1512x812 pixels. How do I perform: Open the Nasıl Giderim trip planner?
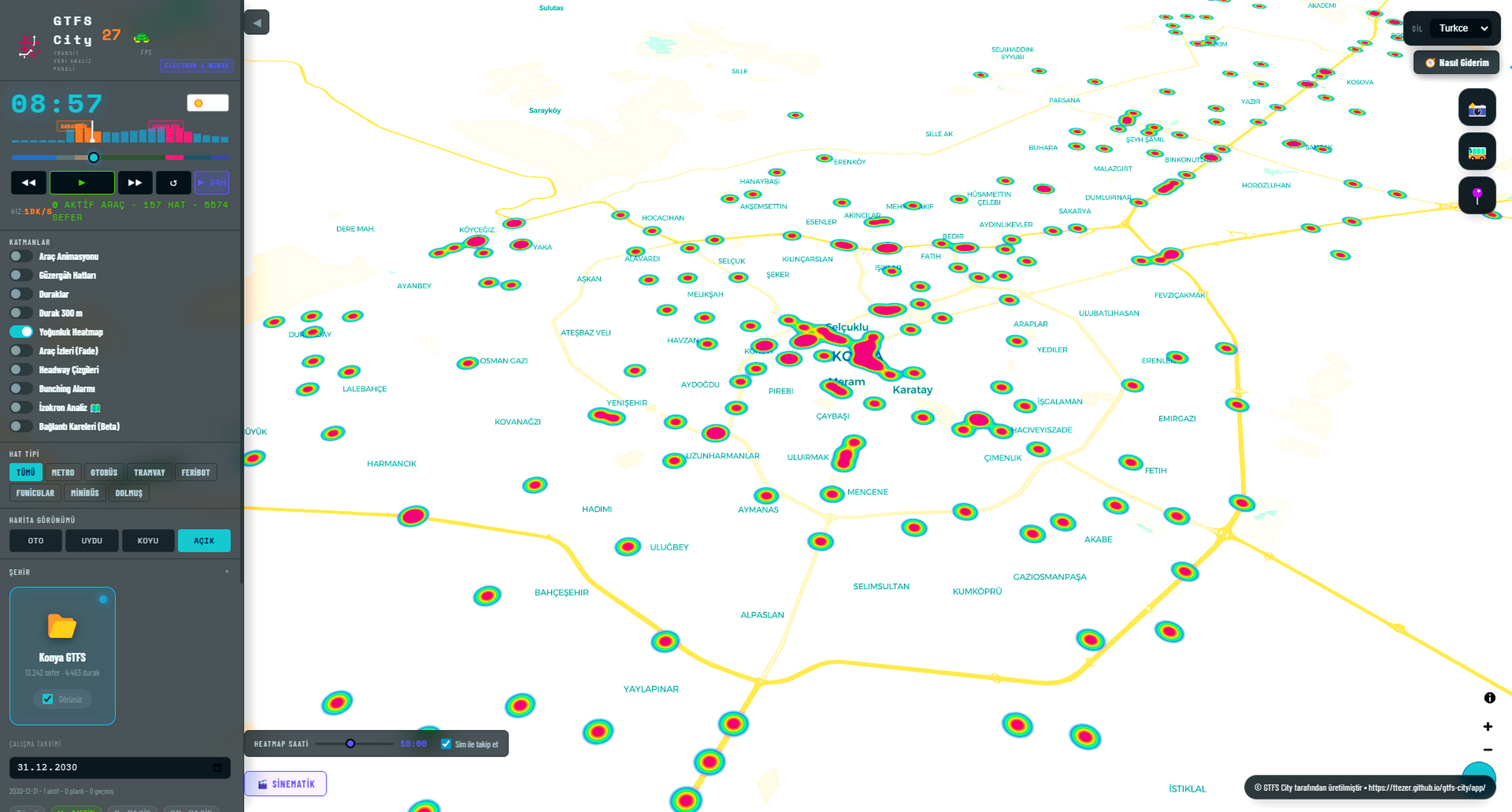[x=1456, y=63]
